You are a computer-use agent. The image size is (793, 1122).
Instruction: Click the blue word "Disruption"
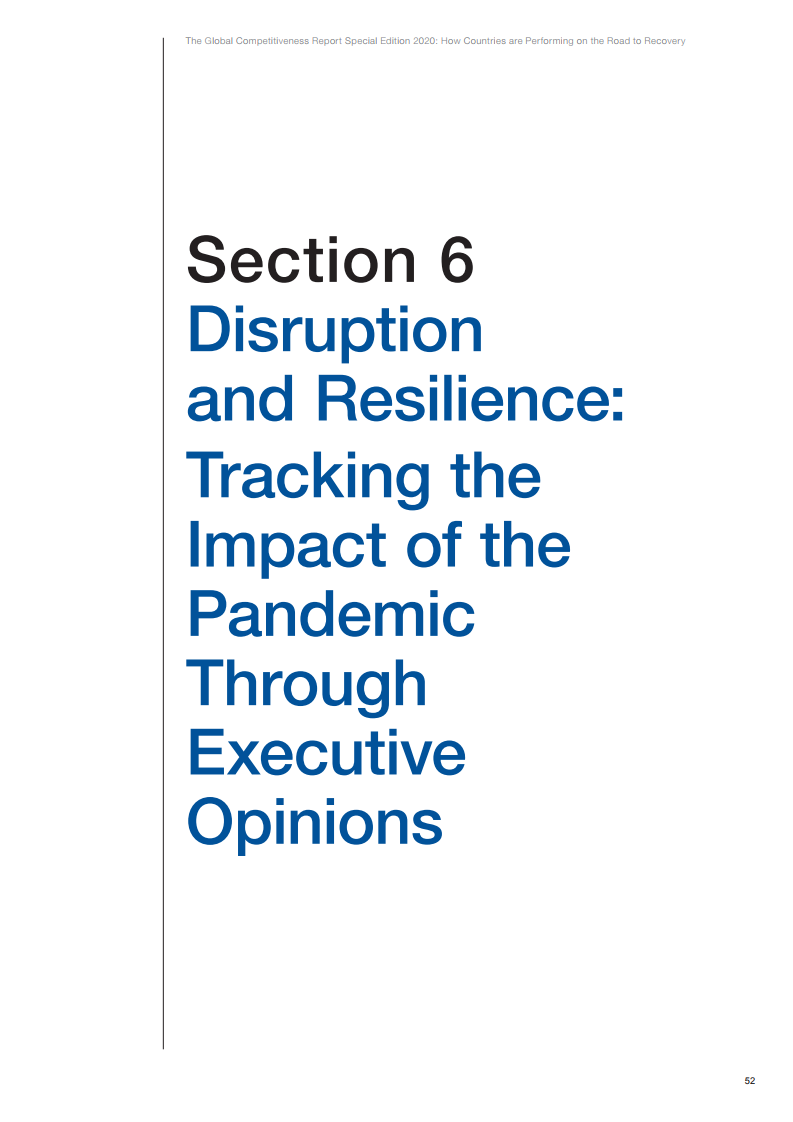[x=335, y=333]
